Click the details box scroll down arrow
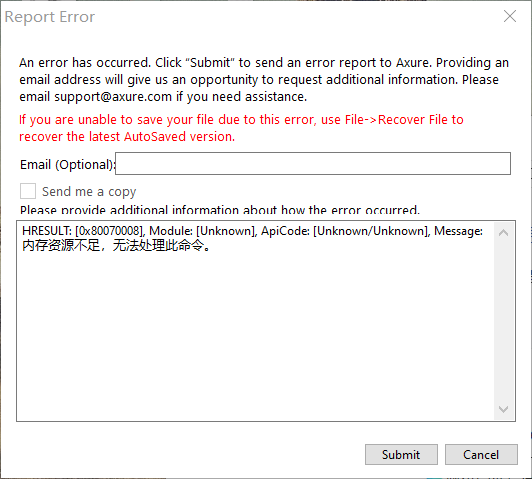 pos(504,409)
